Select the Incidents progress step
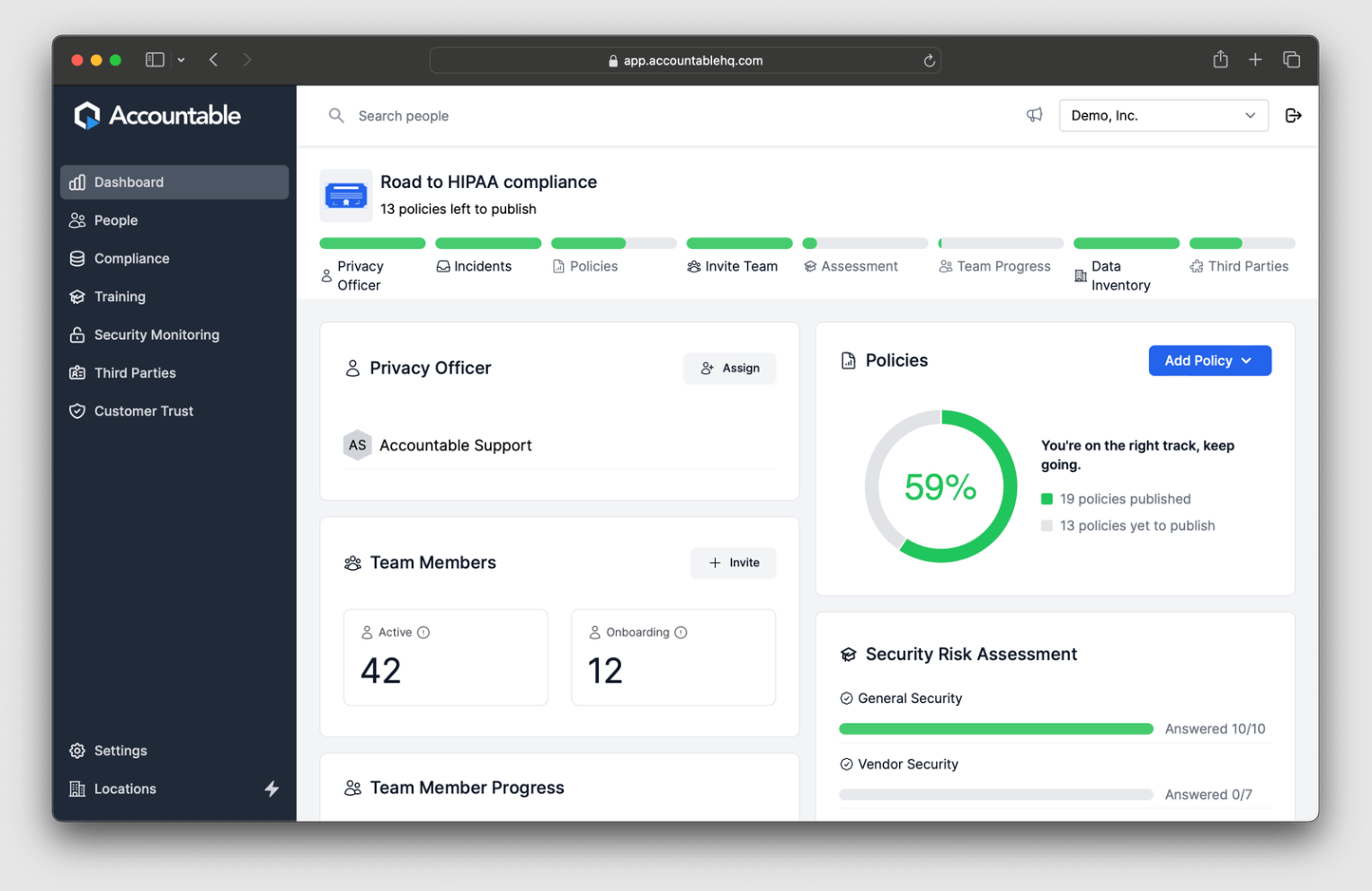The height and width of the screenshot is (891, 1372). coord(488,257)
